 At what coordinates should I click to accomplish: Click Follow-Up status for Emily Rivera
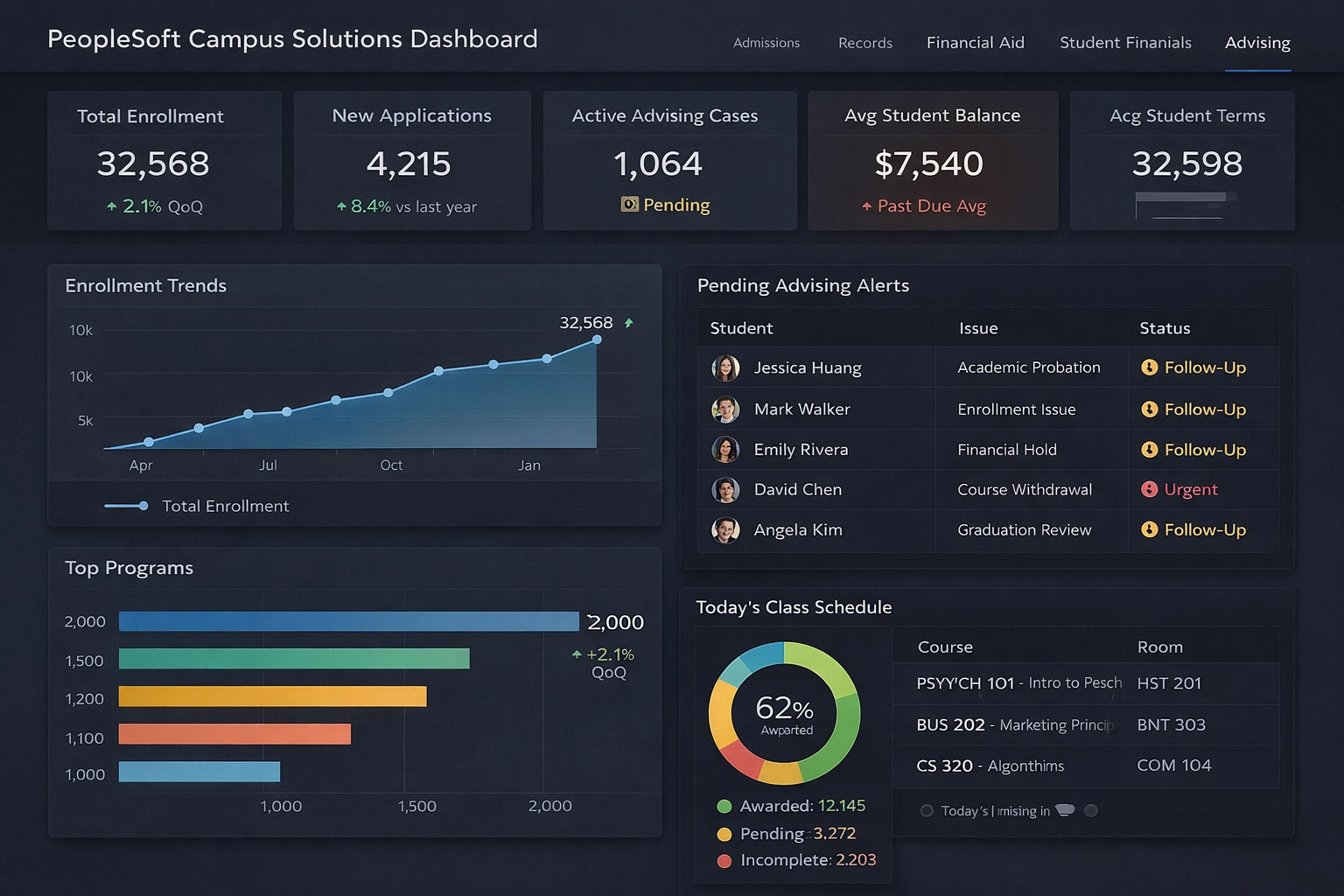coord(1205,450)
